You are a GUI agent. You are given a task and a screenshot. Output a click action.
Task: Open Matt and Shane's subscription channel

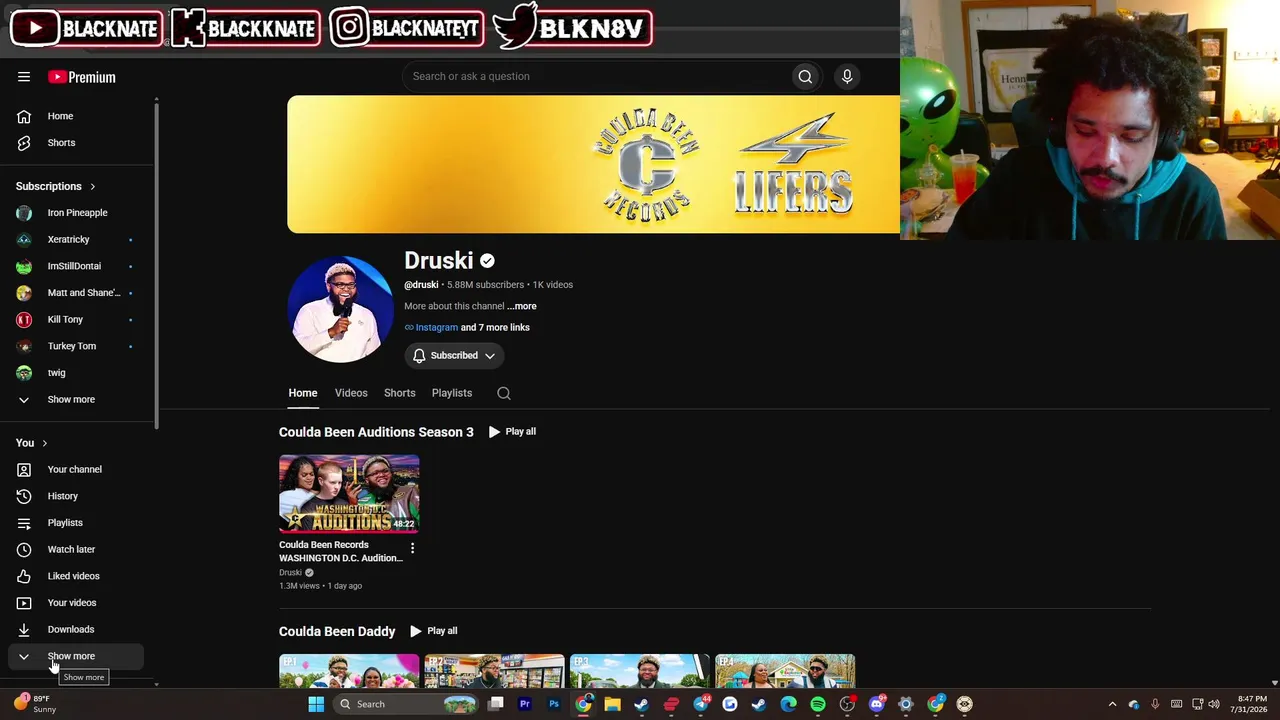click(x=78, y=293)
